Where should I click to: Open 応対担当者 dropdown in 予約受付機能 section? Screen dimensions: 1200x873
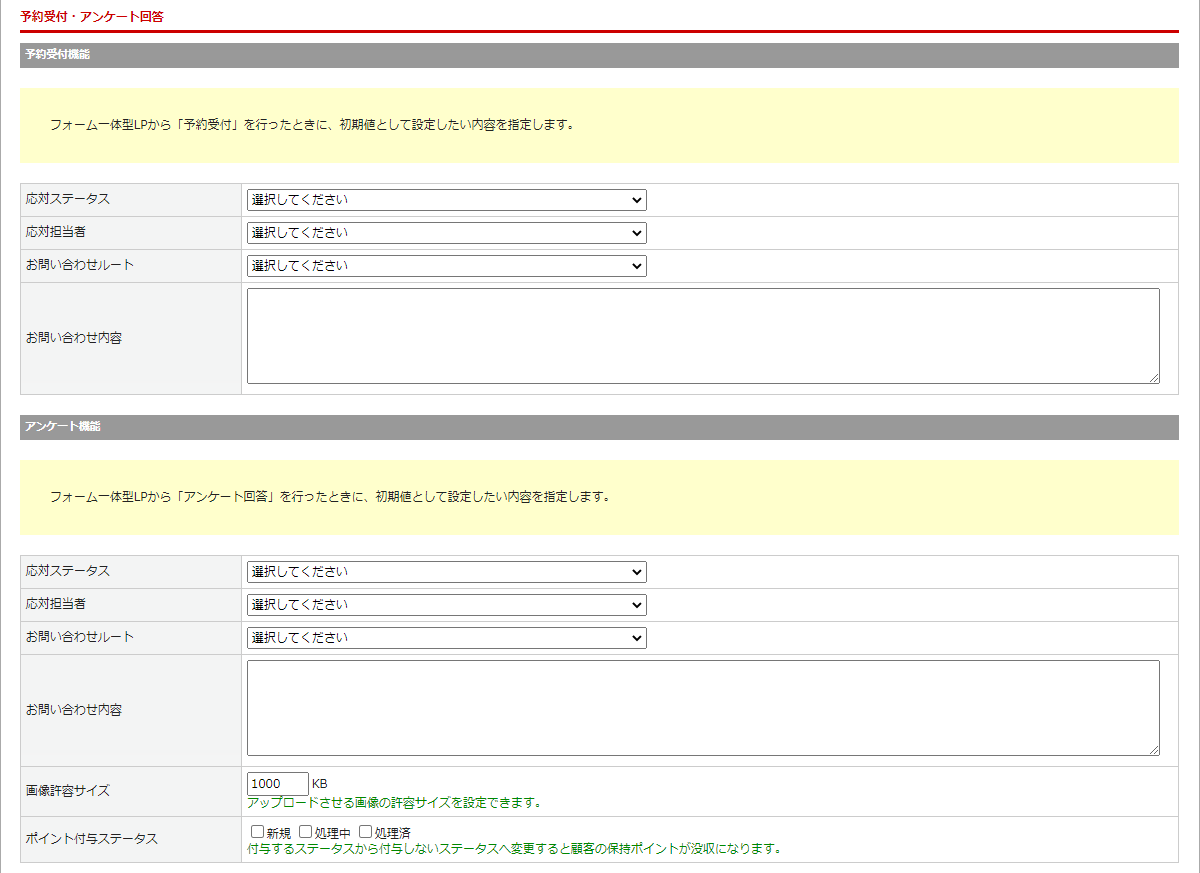click(446, 233)
